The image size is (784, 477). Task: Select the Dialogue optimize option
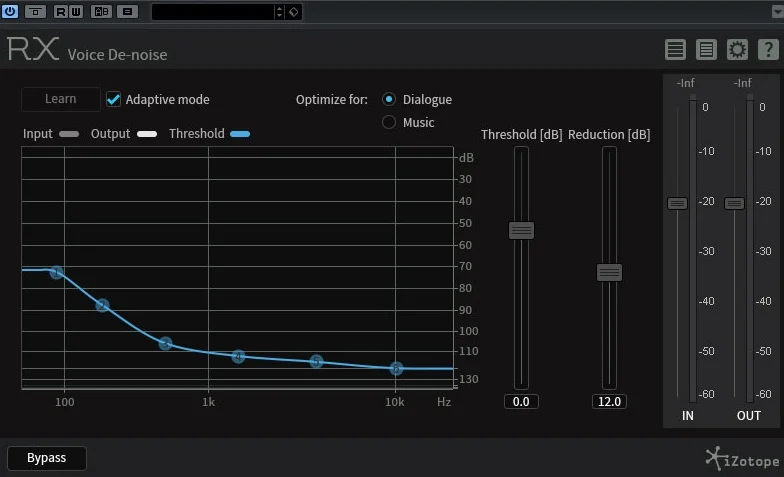pyautogui.click(x=388, y=99)
